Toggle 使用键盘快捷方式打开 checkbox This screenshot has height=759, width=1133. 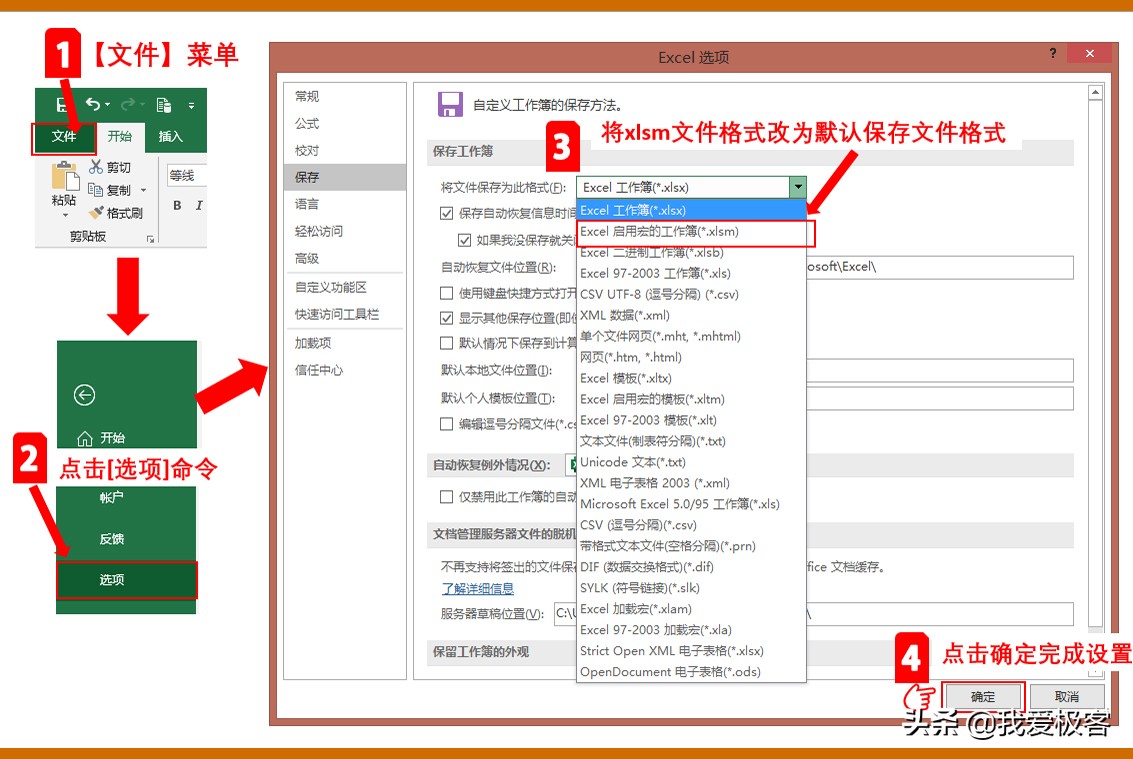click(447, 293)
